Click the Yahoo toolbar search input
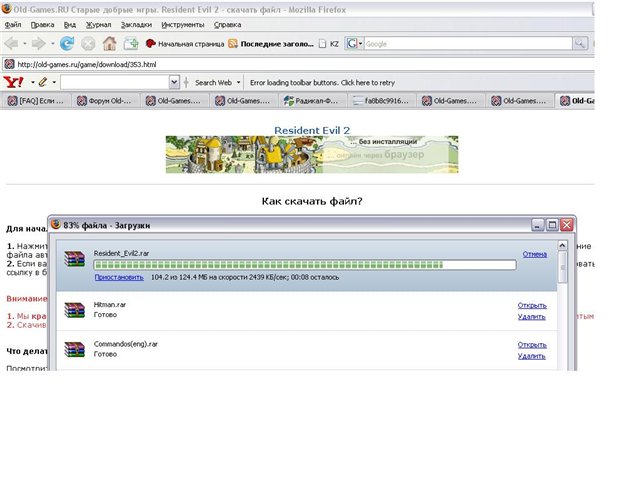 pos(115,82)
